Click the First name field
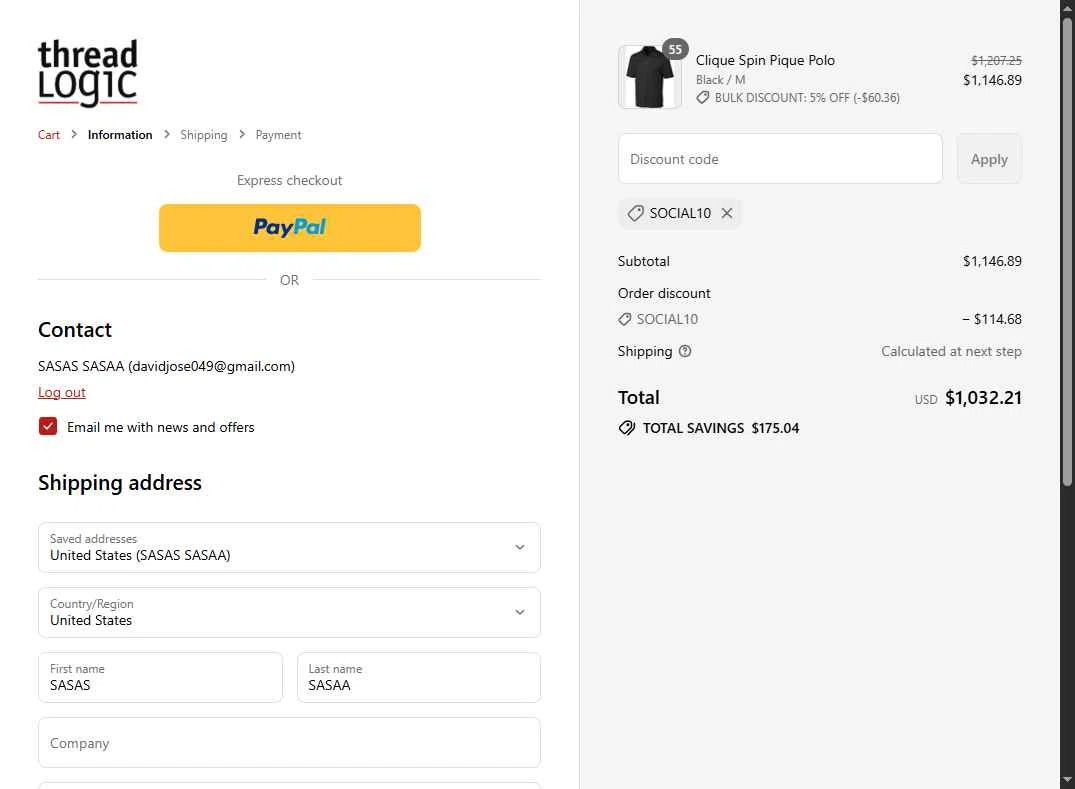 (160, 677)
